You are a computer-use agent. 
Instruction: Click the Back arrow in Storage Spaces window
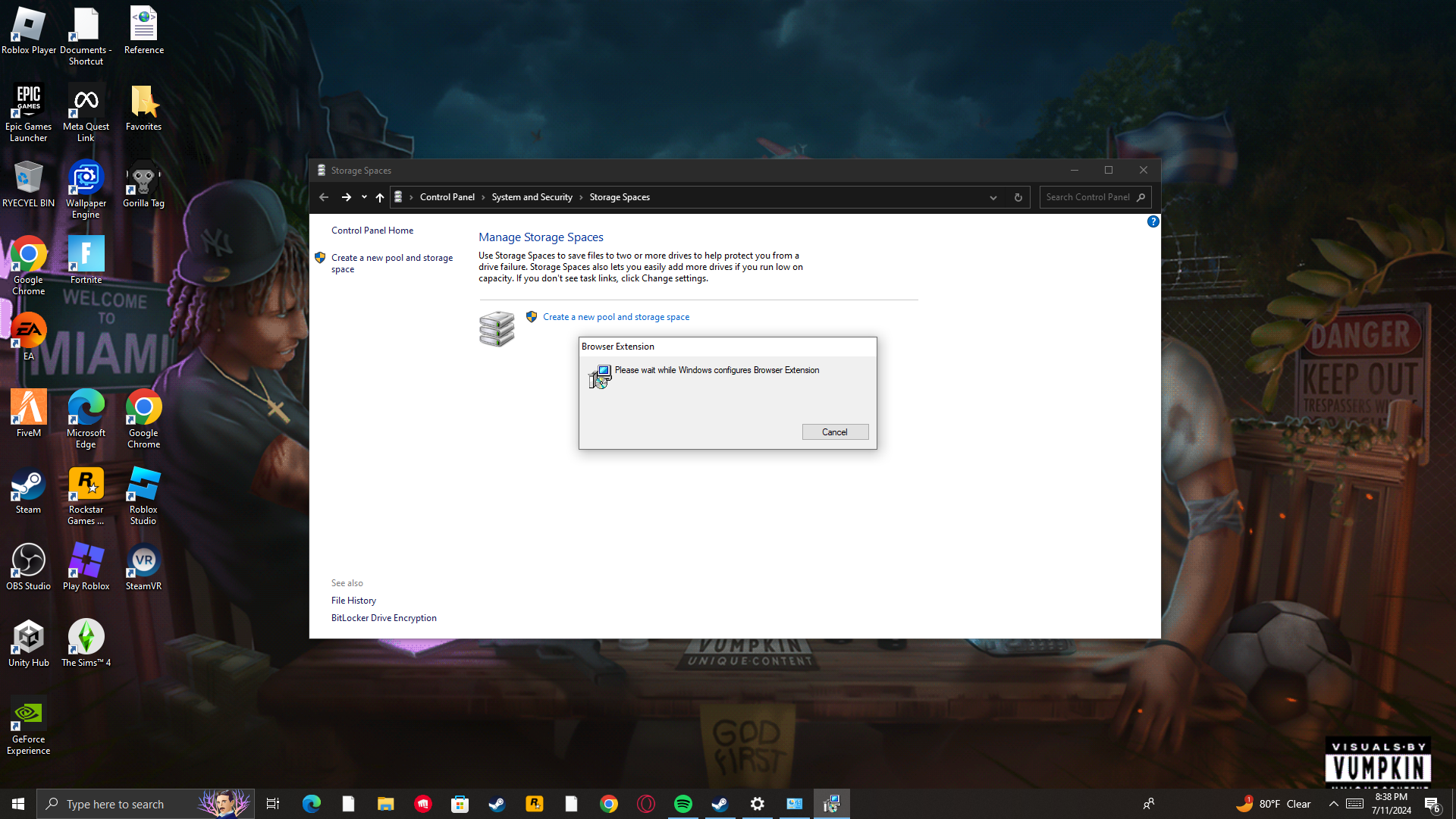[324, 197]
